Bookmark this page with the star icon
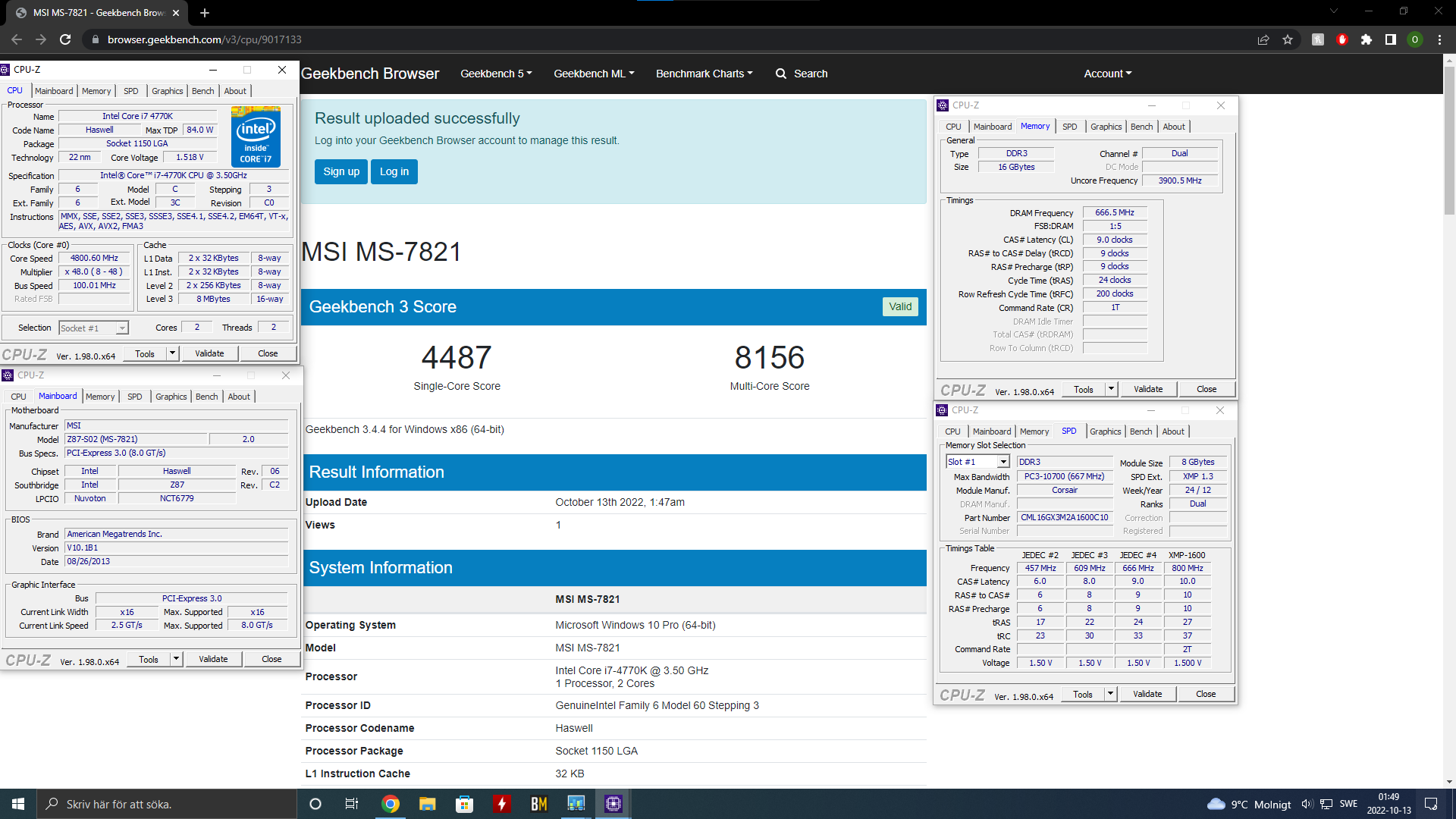 pos(1288,39)
